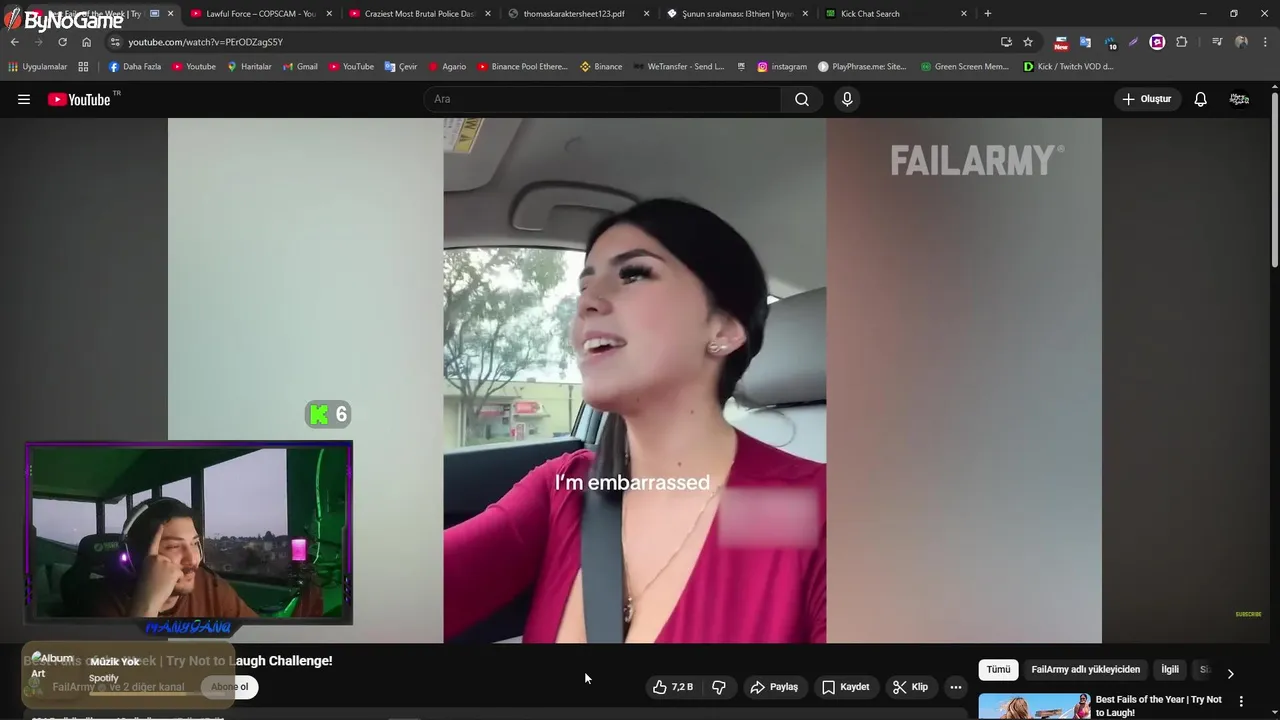Open Binance Pool Ethereum bookmark
Image resolution: width=1280 pixels, height=720 pixels.
tap(522, 67)
